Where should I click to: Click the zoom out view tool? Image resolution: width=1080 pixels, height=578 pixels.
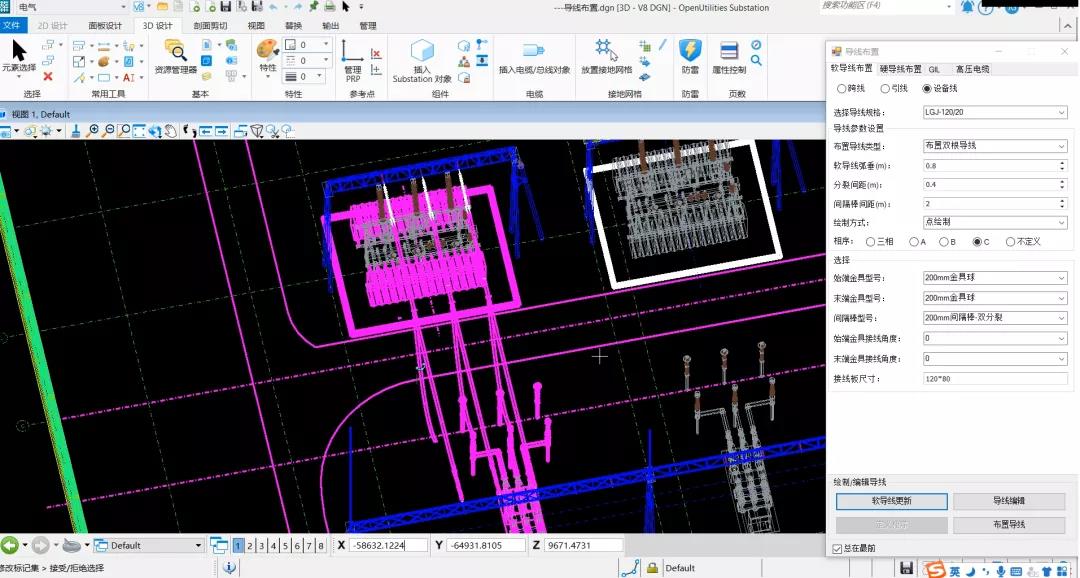108,130
